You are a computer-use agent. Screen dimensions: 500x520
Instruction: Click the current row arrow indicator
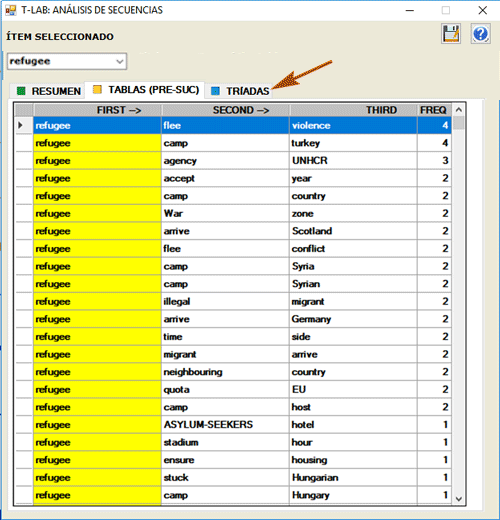[20, 125]
